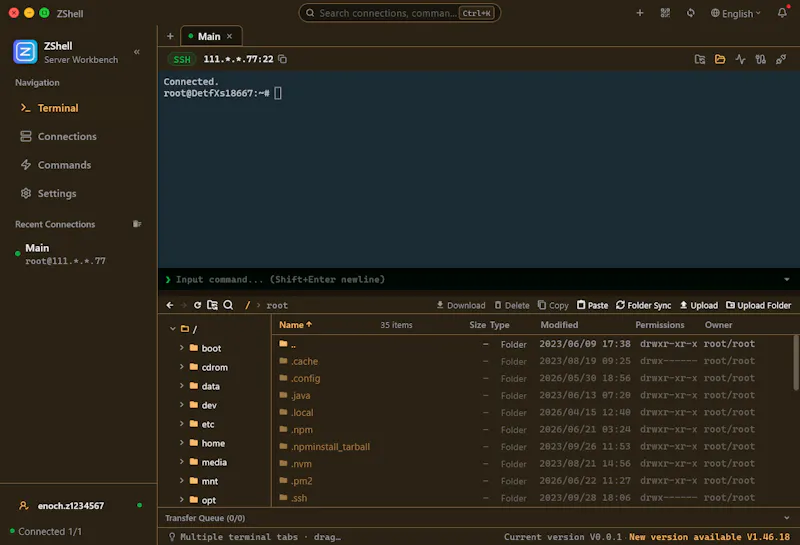Select the mnt folder in tree
This screenshot has width=800, height=545.
click(209, 481)
